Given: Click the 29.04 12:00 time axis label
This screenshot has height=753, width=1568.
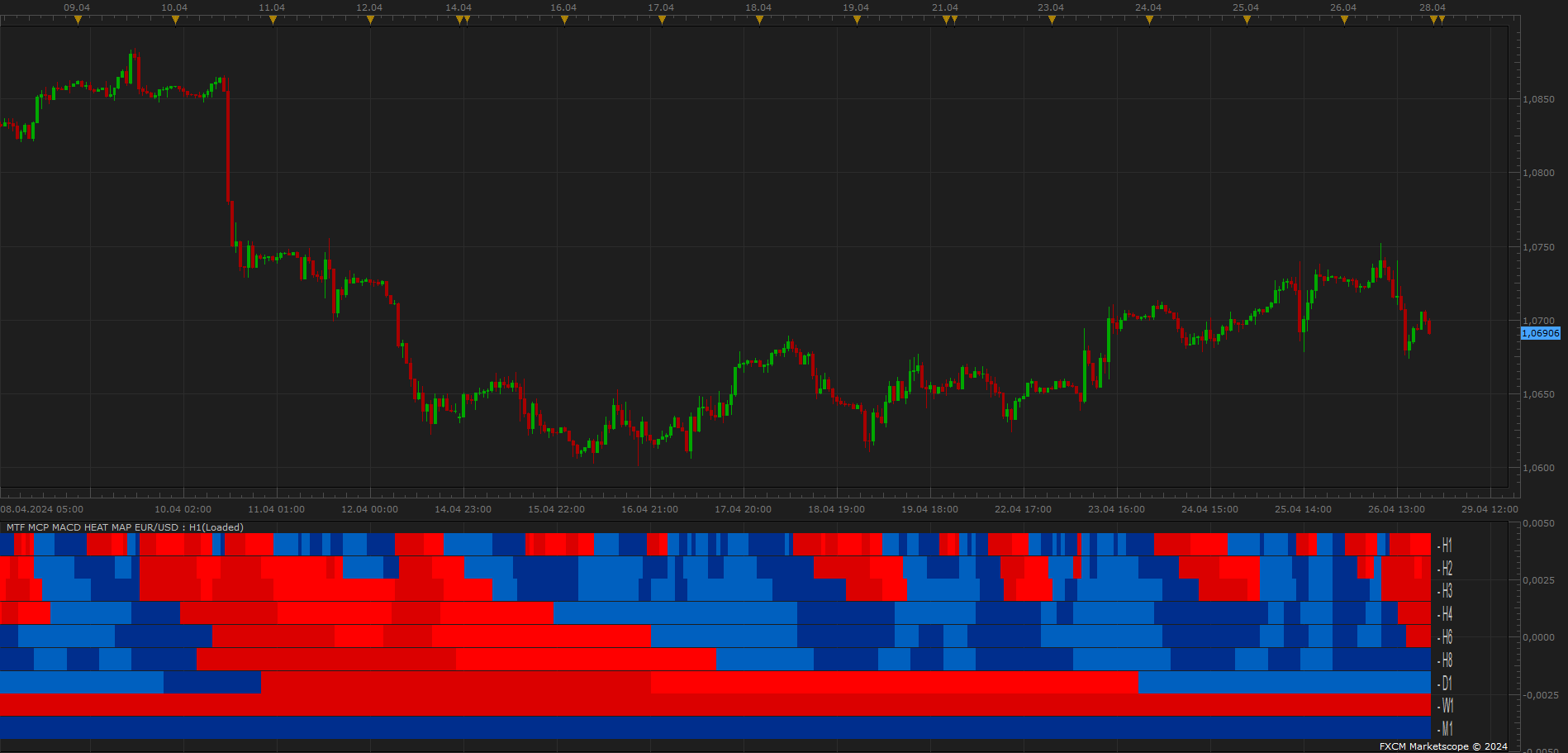Looking at the screenshot, I should pyautogui.click(x=1490, y=509).
